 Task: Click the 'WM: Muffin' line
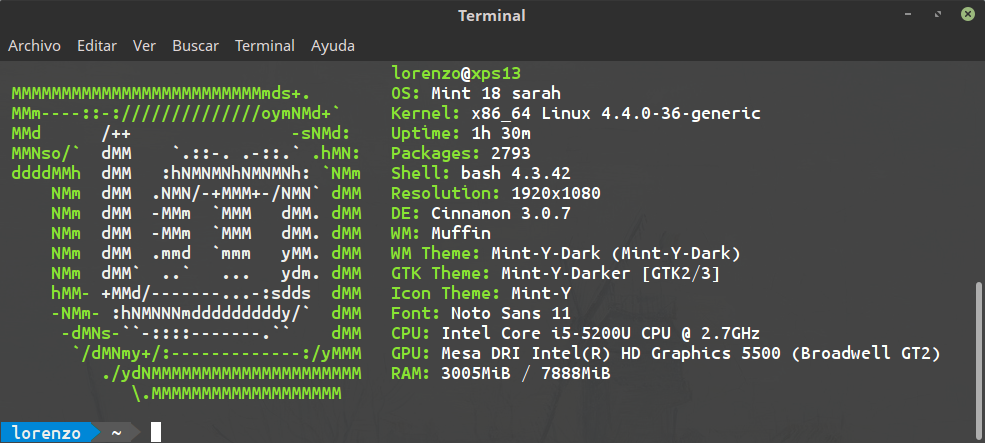point(441,234)
